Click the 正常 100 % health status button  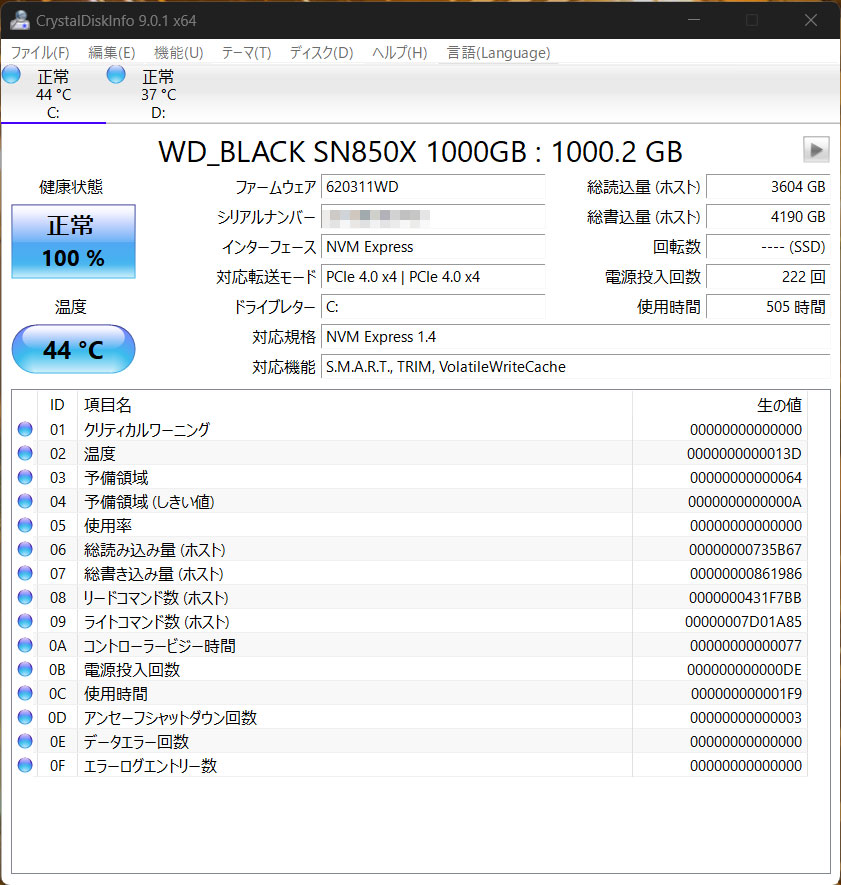pyautogui.click(x=73, y=242)
